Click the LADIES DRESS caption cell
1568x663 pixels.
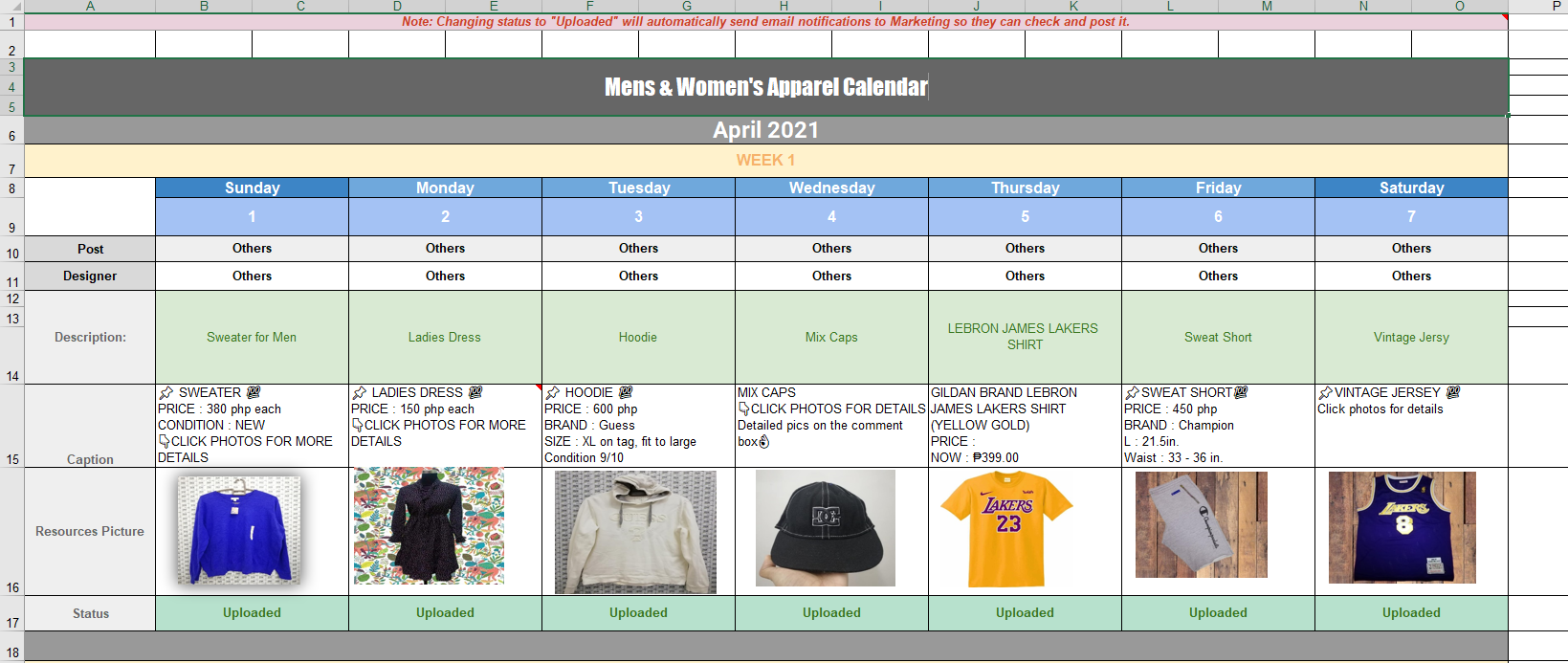446,426
